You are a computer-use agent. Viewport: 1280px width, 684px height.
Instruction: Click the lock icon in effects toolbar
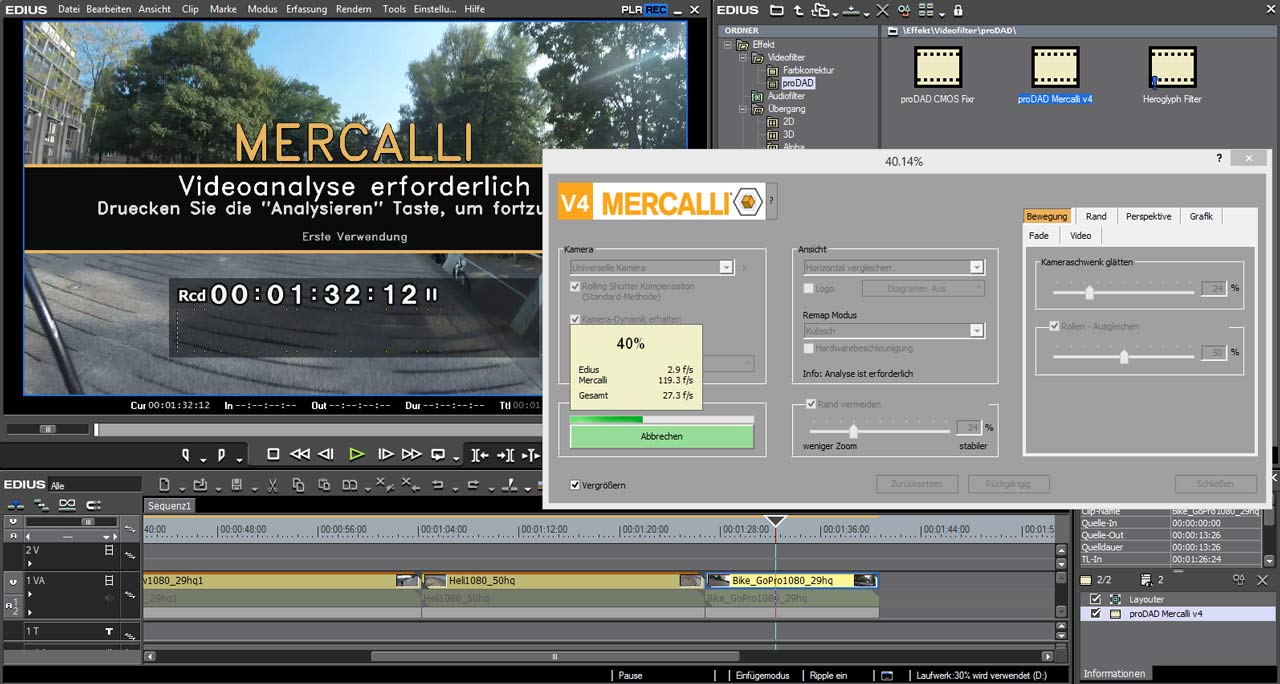tap(958, 10)
